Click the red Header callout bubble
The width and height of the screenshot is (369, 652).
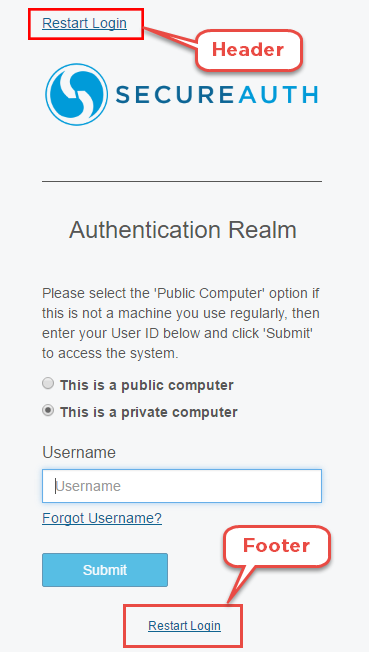(x=248, y=50)
